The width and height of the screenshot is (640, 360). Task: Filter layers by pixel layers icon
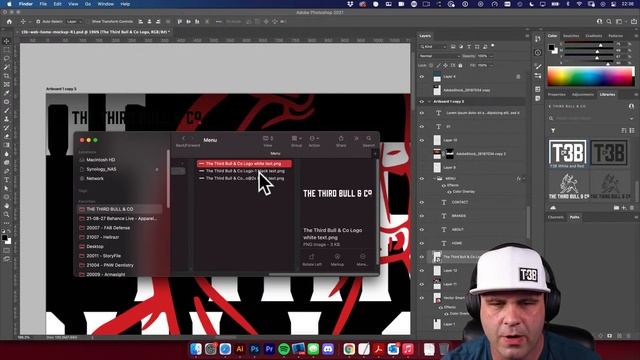[453, 47]
